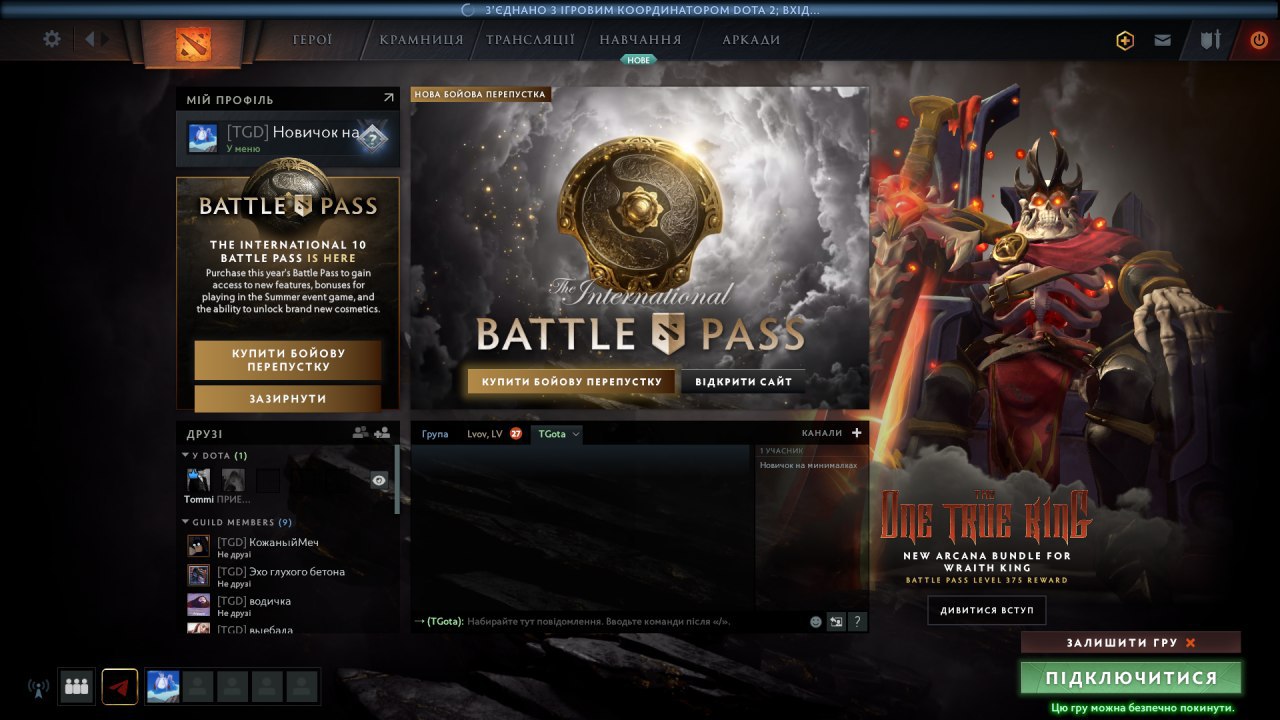Open the friends group icon
1280x720 pixels.
[360, 433]
